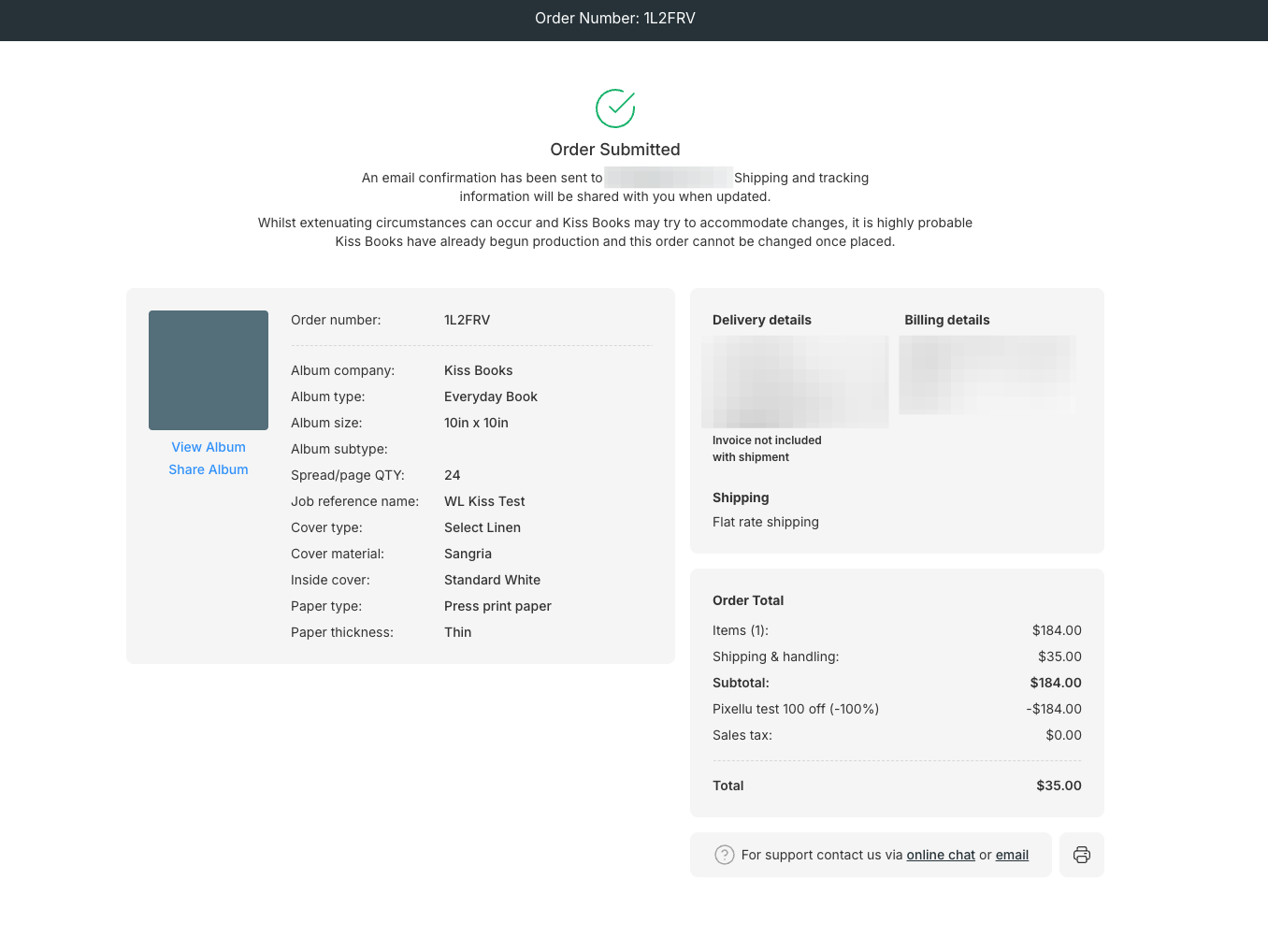This screenshot has width=1268, height=952.
Task: Open the View Album link
Action: [x=209, y=447]
